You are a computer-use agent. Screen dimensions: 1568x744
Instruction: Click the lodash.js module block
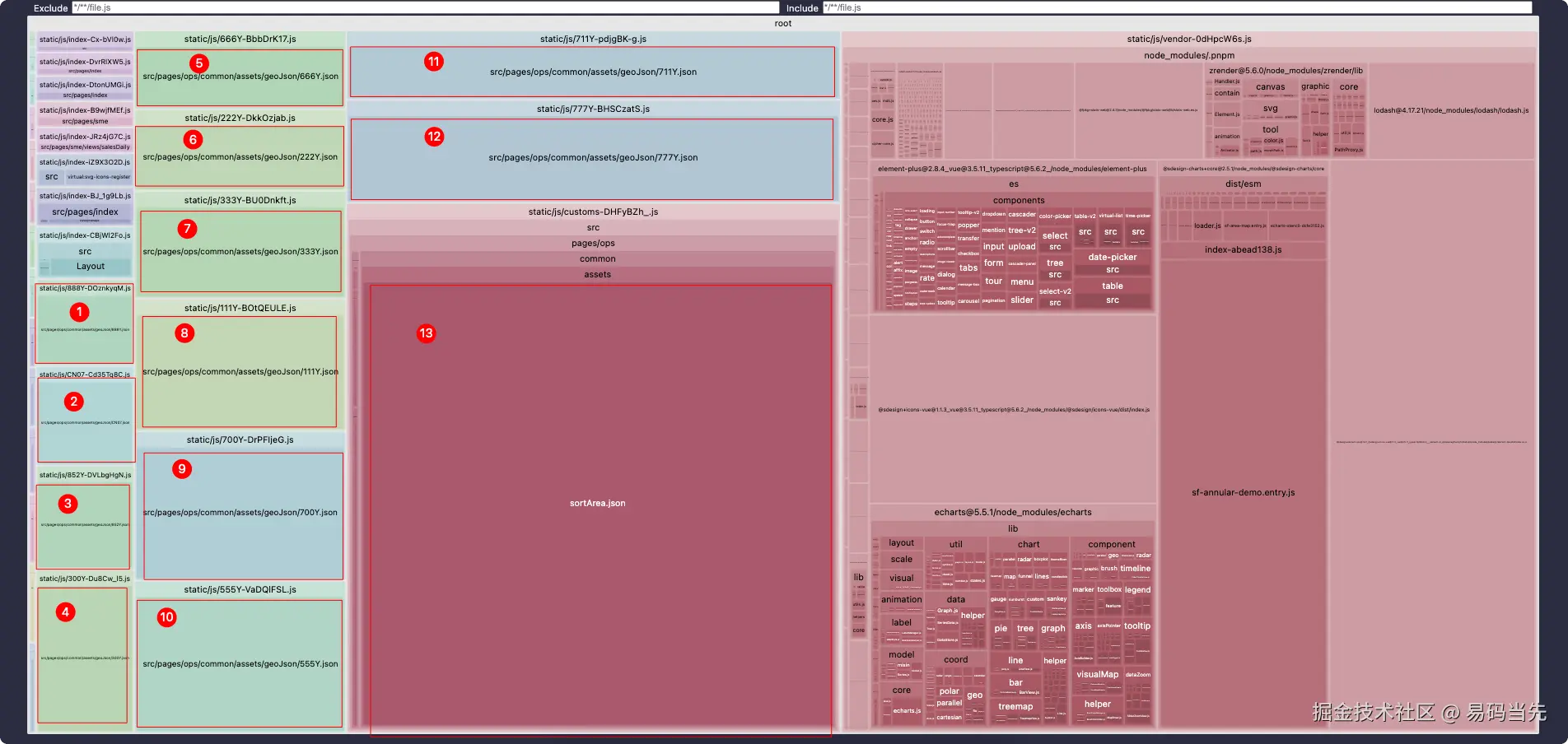(x=1451, y=110)
